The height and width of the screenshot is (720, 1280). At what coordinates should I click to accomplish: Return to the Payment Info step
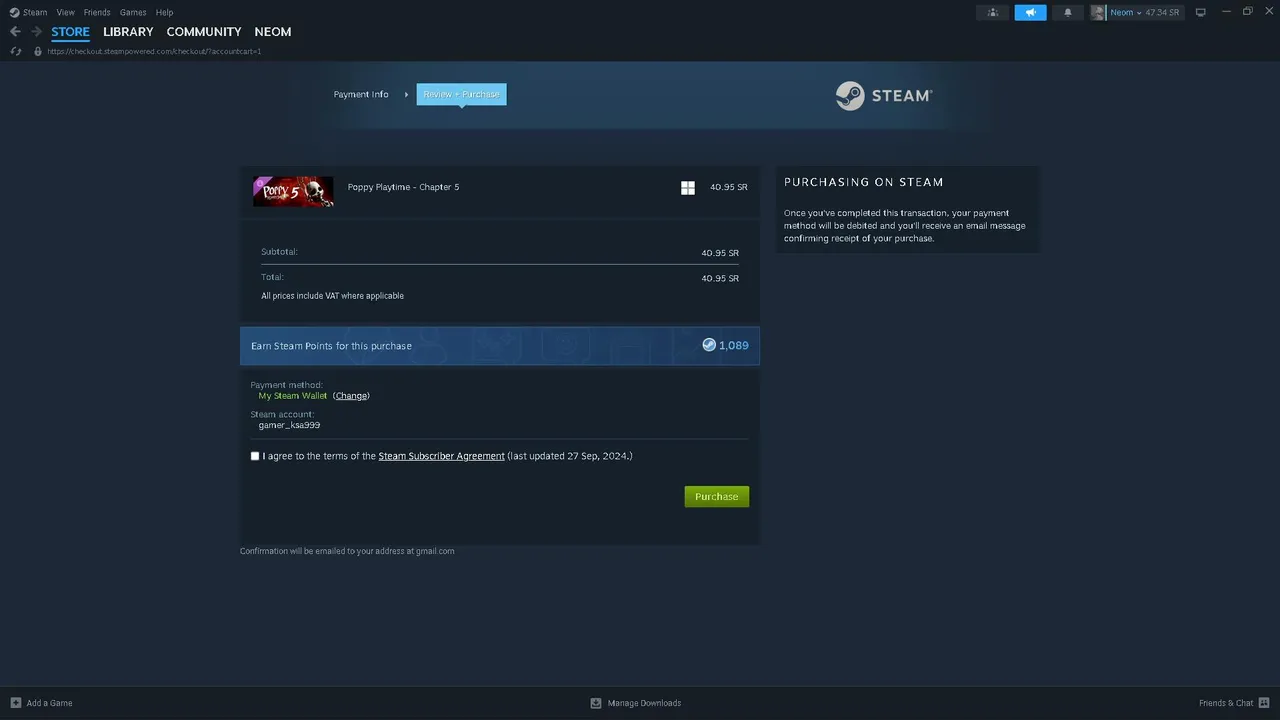click(x=361, y=94)
